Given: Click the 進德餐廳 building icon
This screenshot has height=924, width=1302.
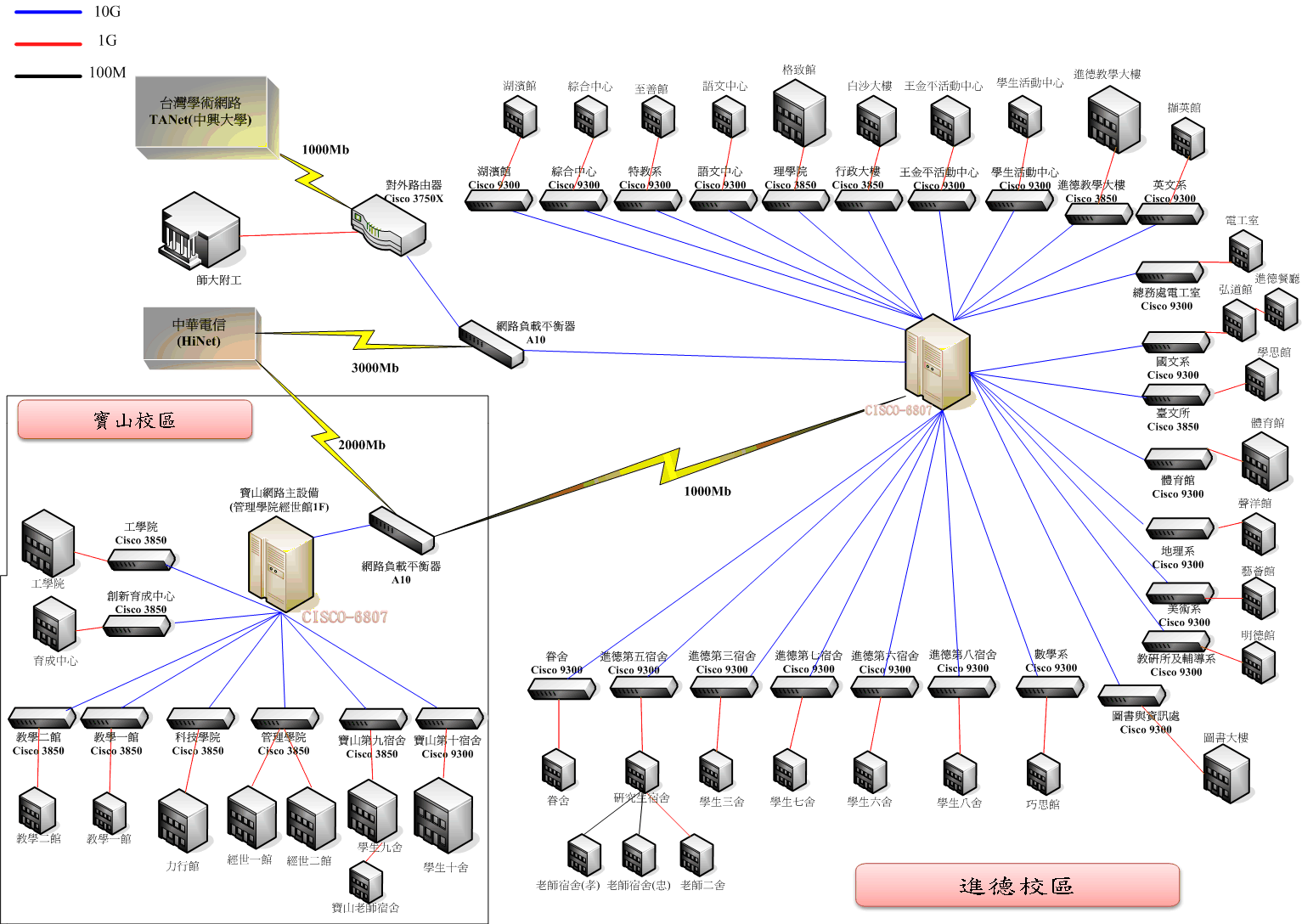Looking at the screenshot, I should coord(1281,309).
